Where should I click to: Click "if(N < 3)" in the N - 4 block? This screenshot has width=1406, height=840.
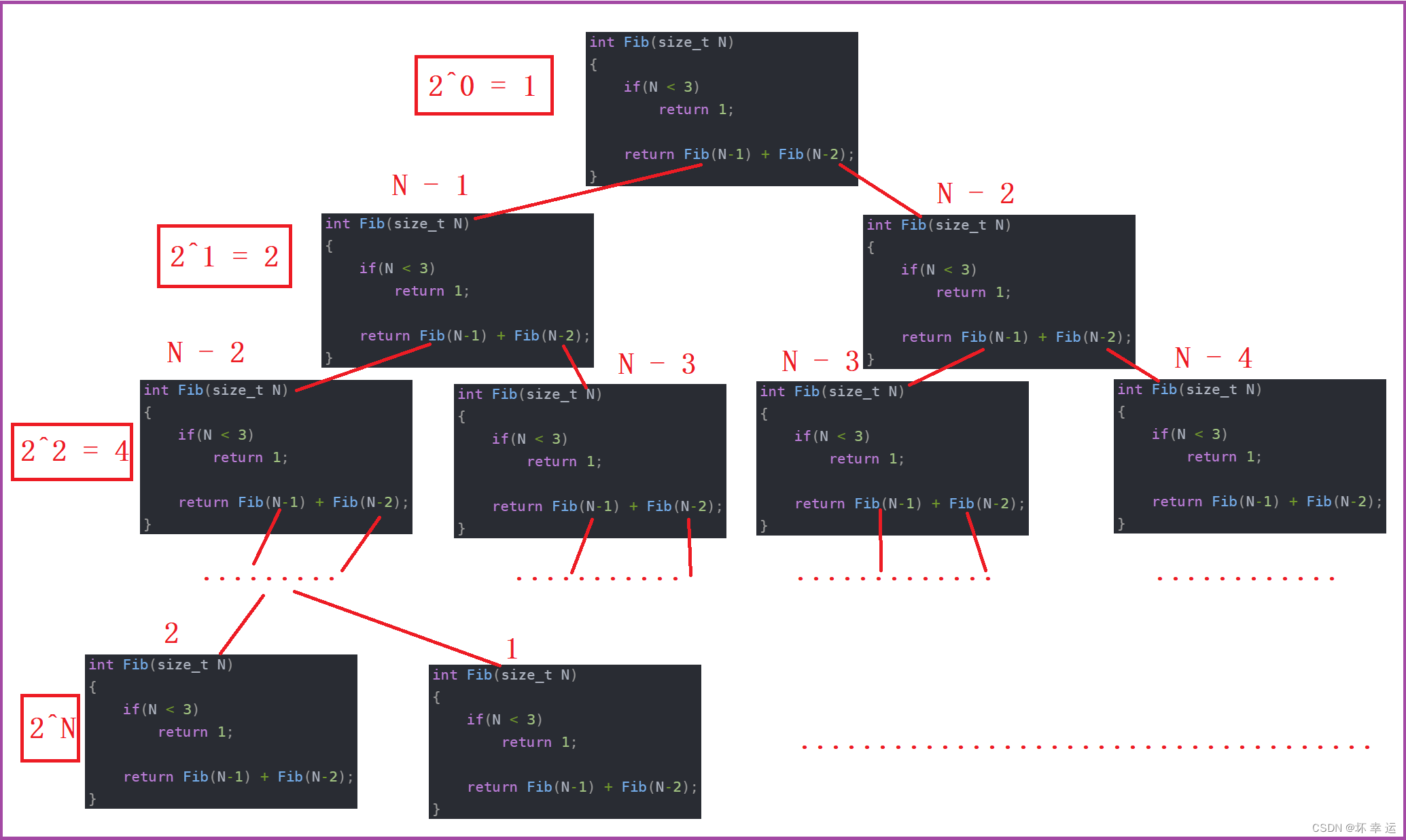(x=1189, y=434)
